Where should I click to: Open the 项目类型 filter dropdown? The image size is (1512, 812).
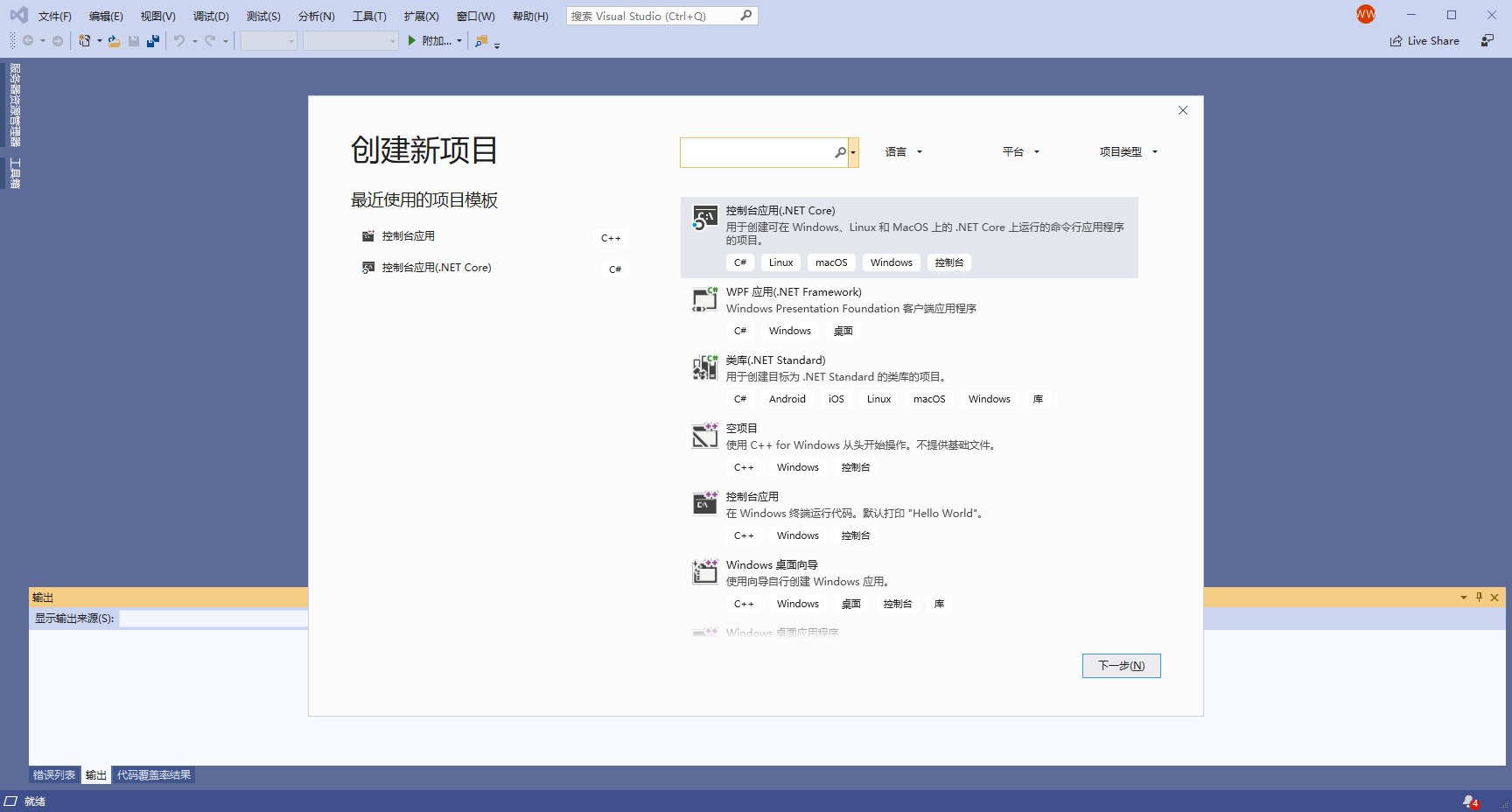tap(1129, 152)
